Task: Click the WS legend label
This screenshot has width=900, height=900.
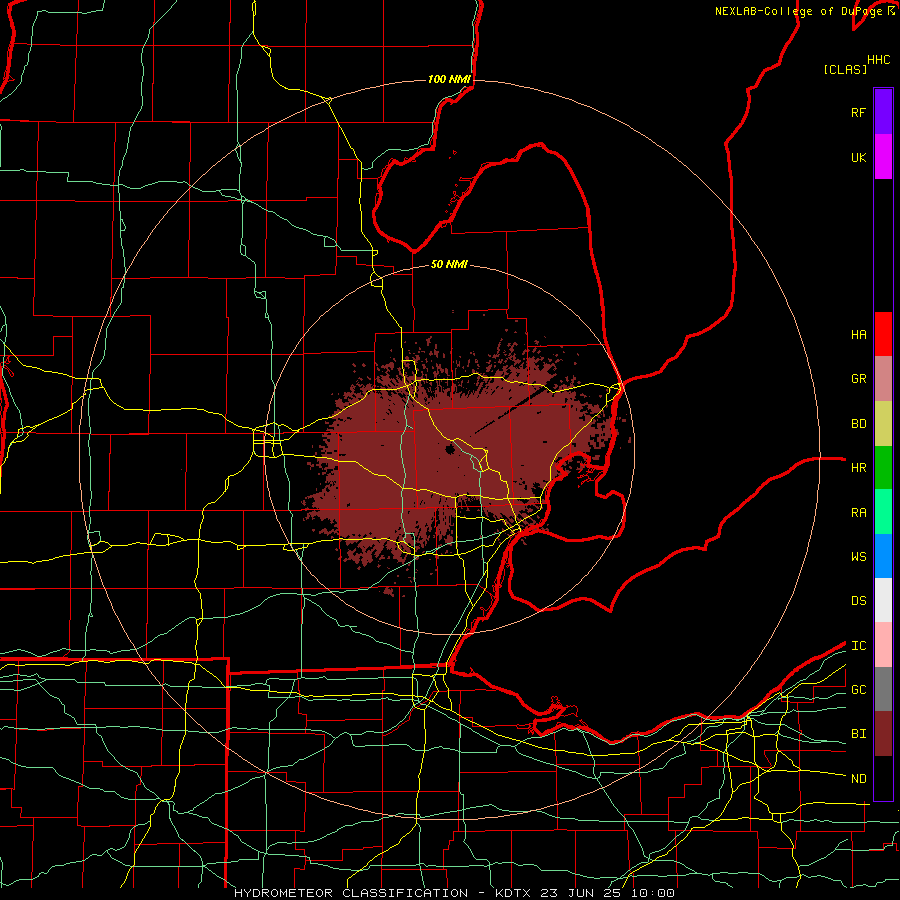Action: point(858,556)
